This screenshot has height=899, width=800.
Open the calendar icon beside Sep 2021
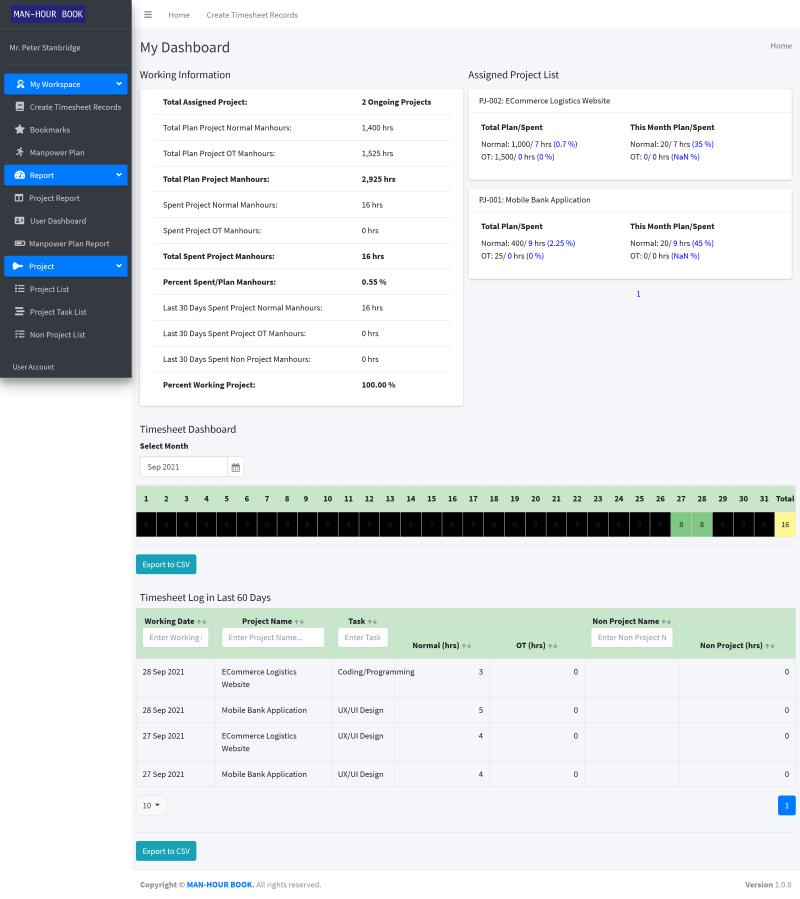tap(235, 467)
